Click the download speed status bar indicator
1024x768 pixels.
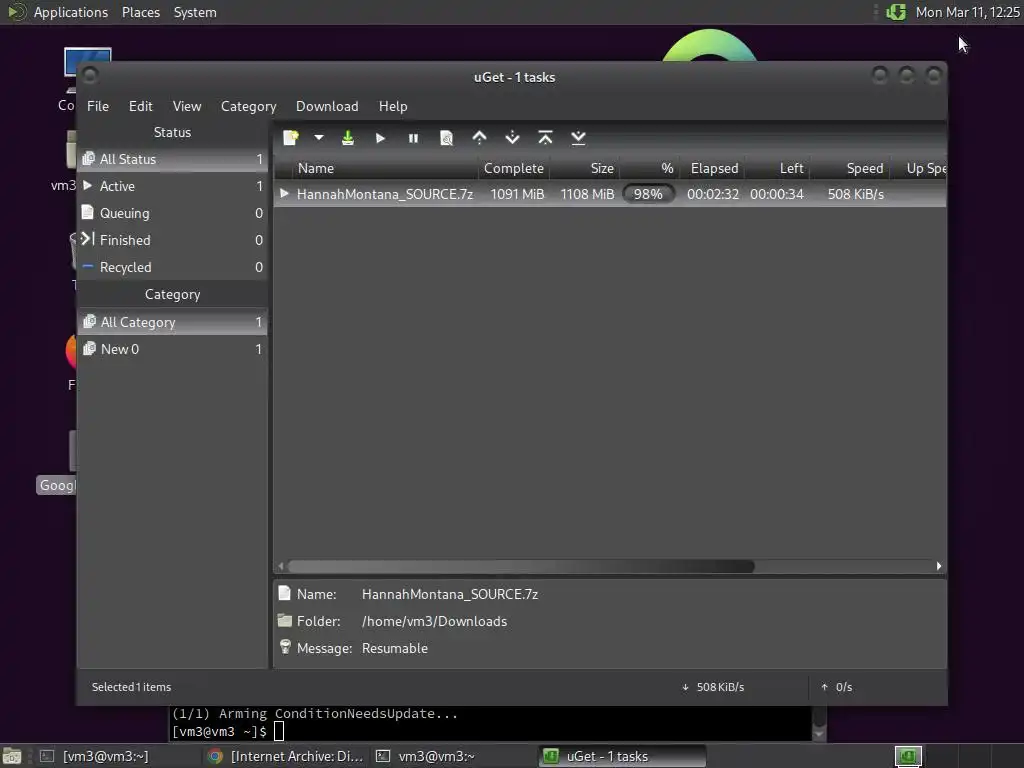click(713, 687)
